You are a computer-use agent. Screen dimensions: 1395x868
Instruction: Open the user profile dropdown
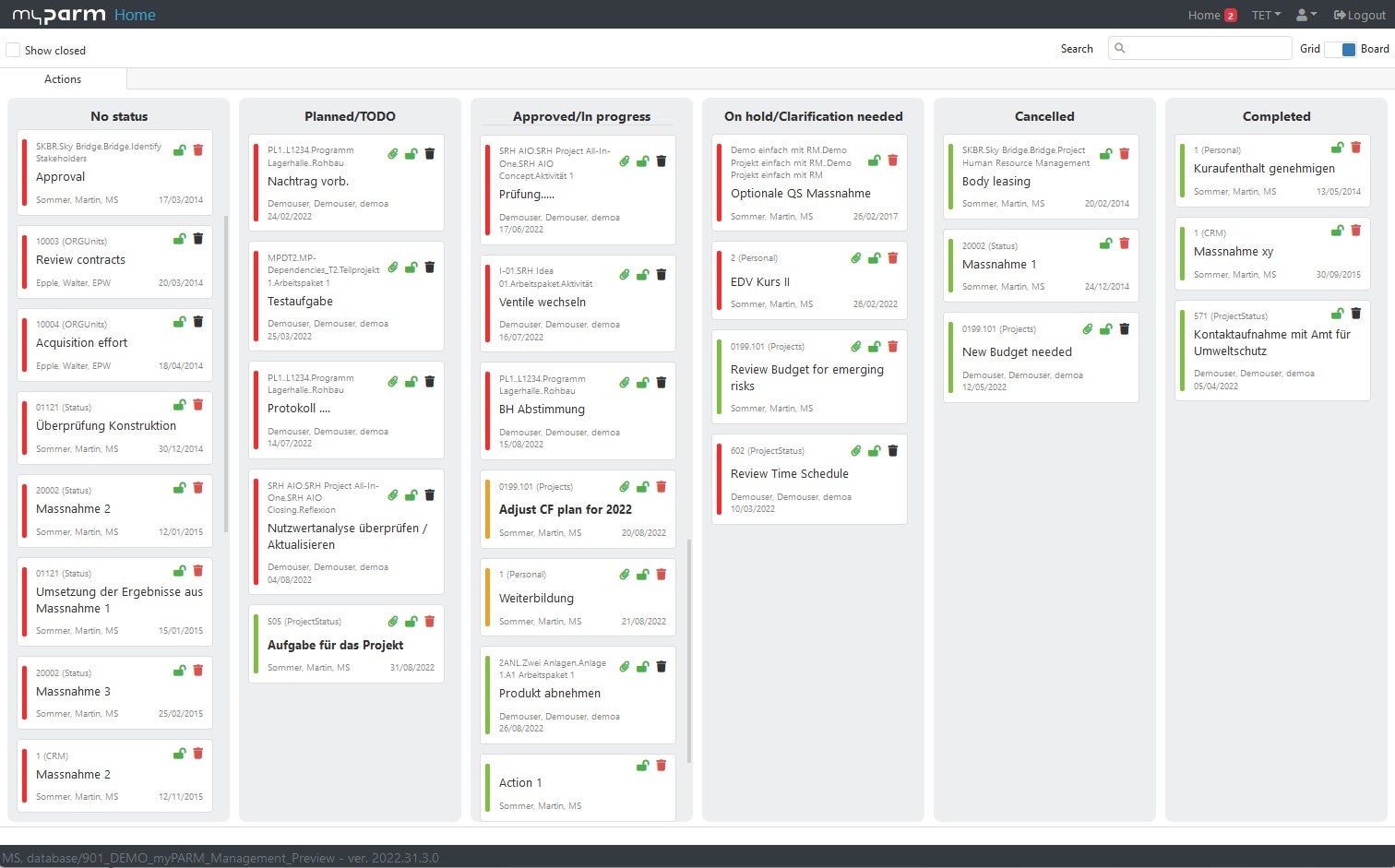click(x=1306, y=15)
